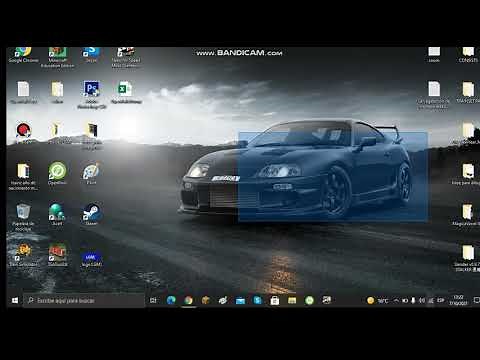The width and height of the screenshot is (480, 360).
Task: Open the green circular Open... app shortcut
Action: [x=57, y=173]
